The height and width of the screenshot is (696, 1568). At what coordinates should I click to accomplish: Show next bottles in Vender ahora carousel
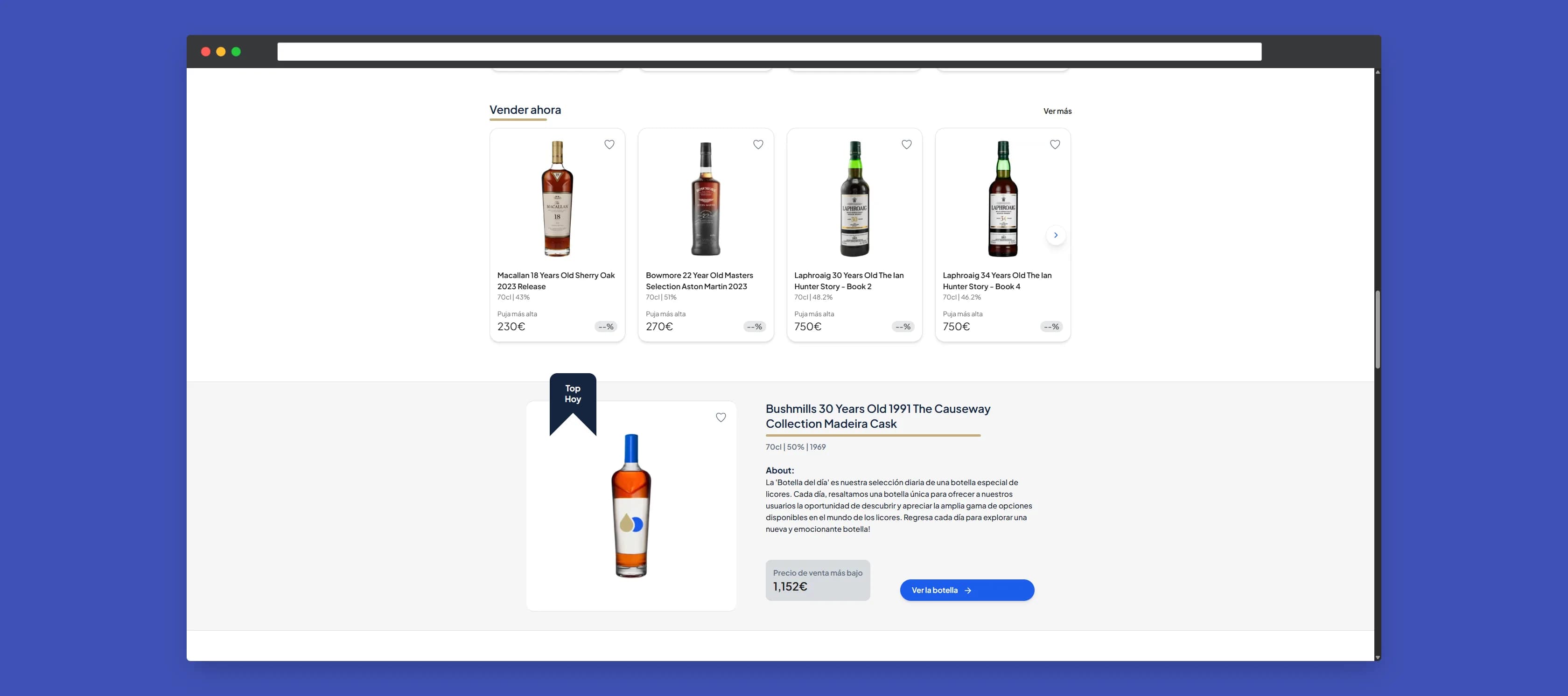(x=1056, y=236)
